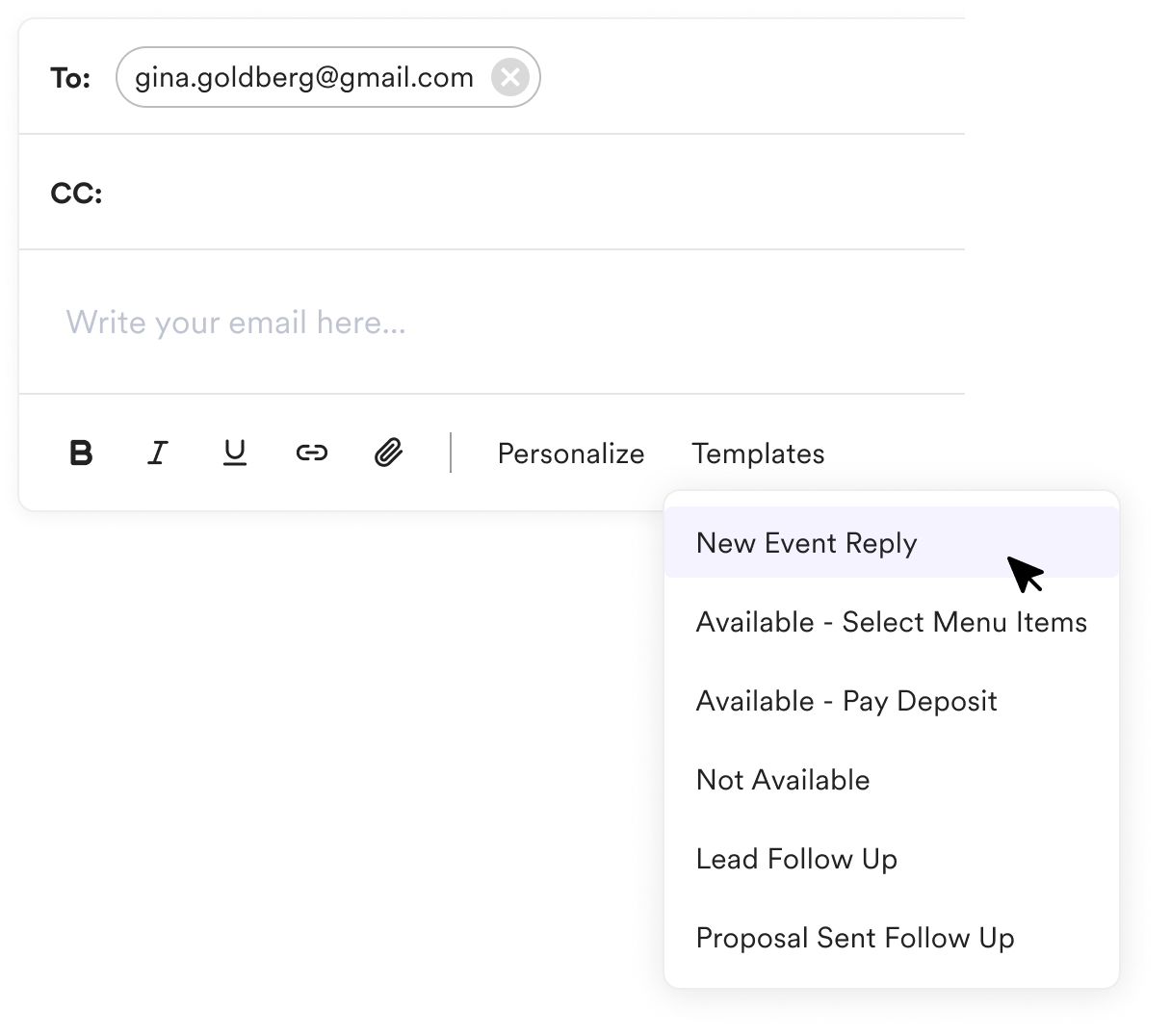Toggle bold formatting

pos(82,453)
